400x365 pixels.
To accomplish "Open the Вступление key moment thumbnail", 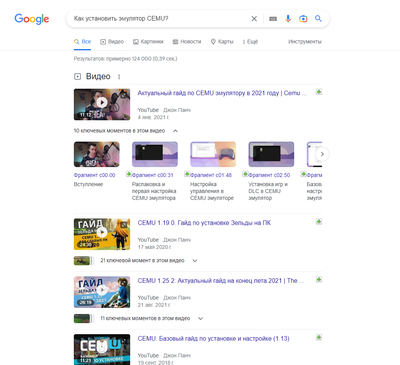I will pyautogui.click(x=97, y=154).
